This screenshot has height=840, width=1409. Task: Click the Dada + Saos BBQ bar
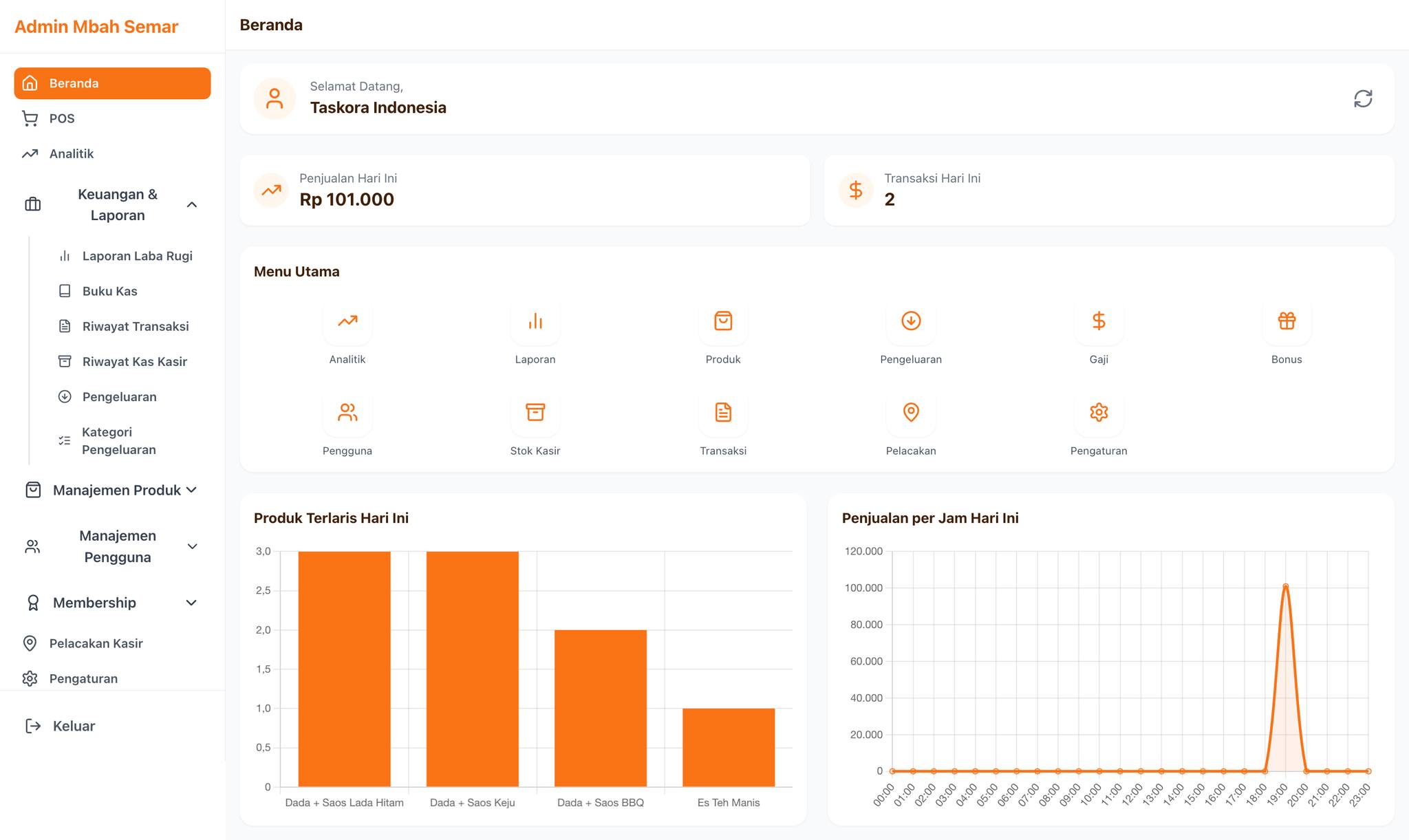[600, 709]
